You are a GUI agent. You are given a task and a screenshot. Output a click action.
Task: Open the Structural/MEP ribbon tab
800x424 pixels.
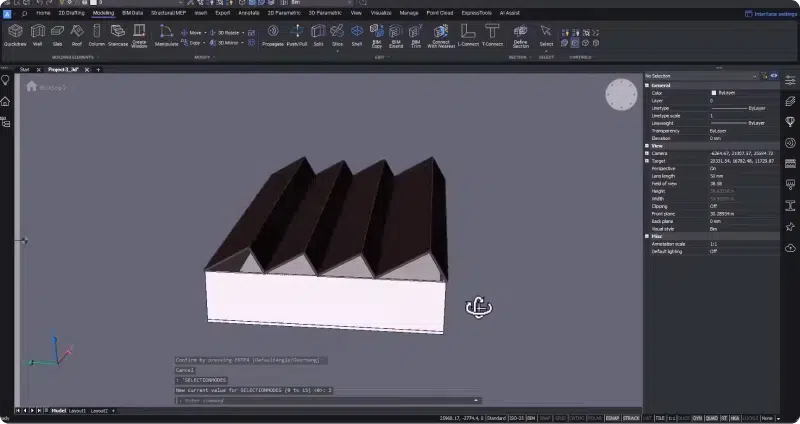click(x=168, y=13)
